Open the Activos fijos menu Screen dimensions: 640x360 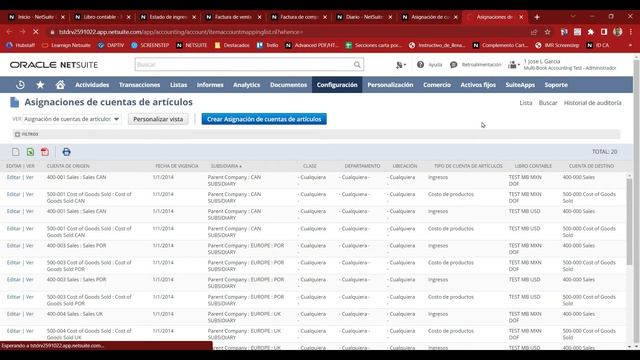point(478,85)
